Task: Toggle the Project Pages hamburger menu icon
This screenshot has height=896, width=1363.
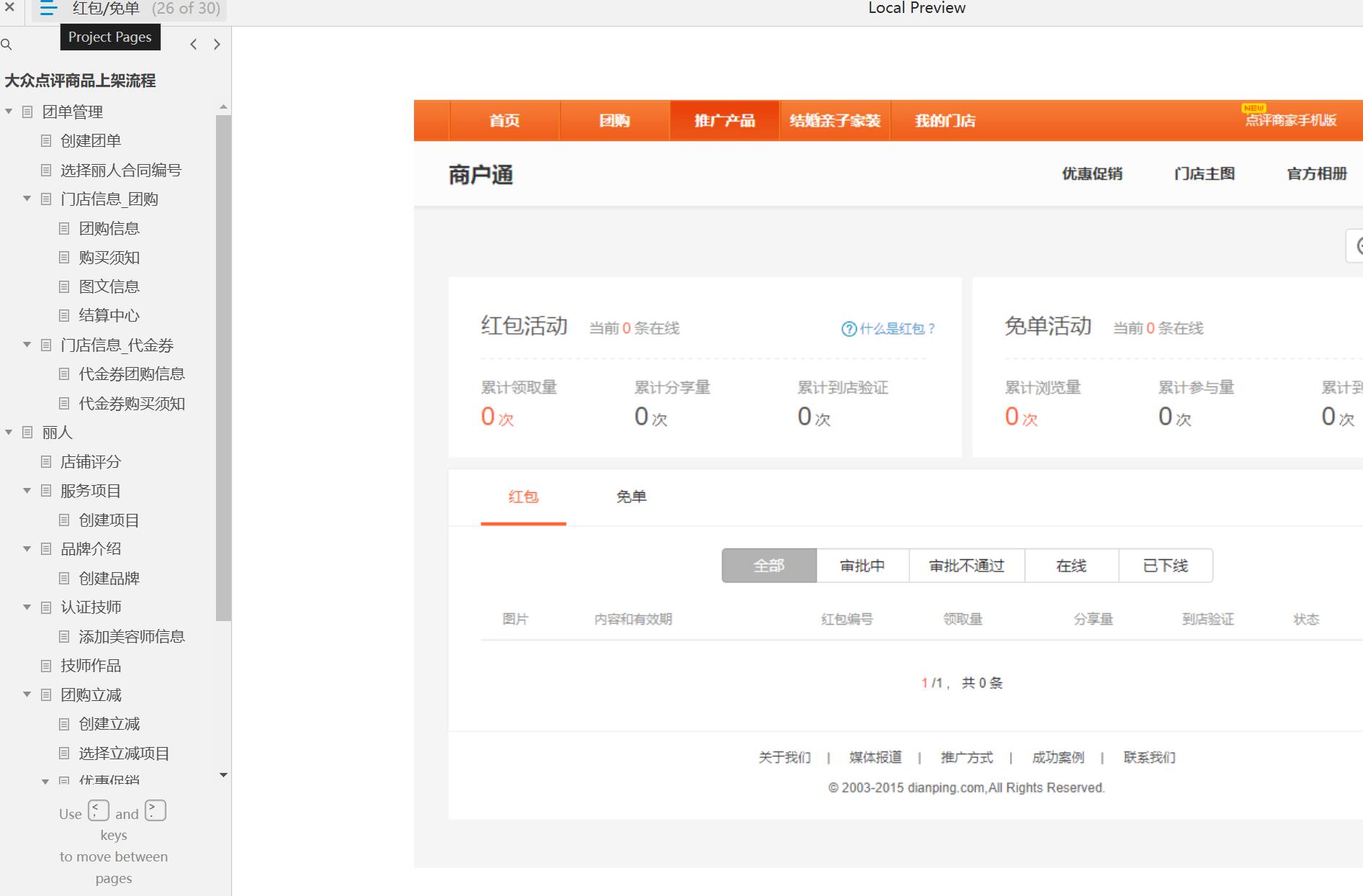Action: click(x=48, y=9)
